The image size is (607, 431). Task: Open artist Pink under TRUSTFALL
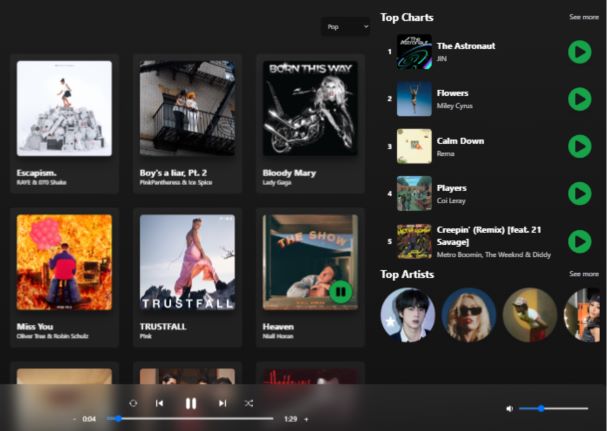pyautogui.click(x=146, y=336)
